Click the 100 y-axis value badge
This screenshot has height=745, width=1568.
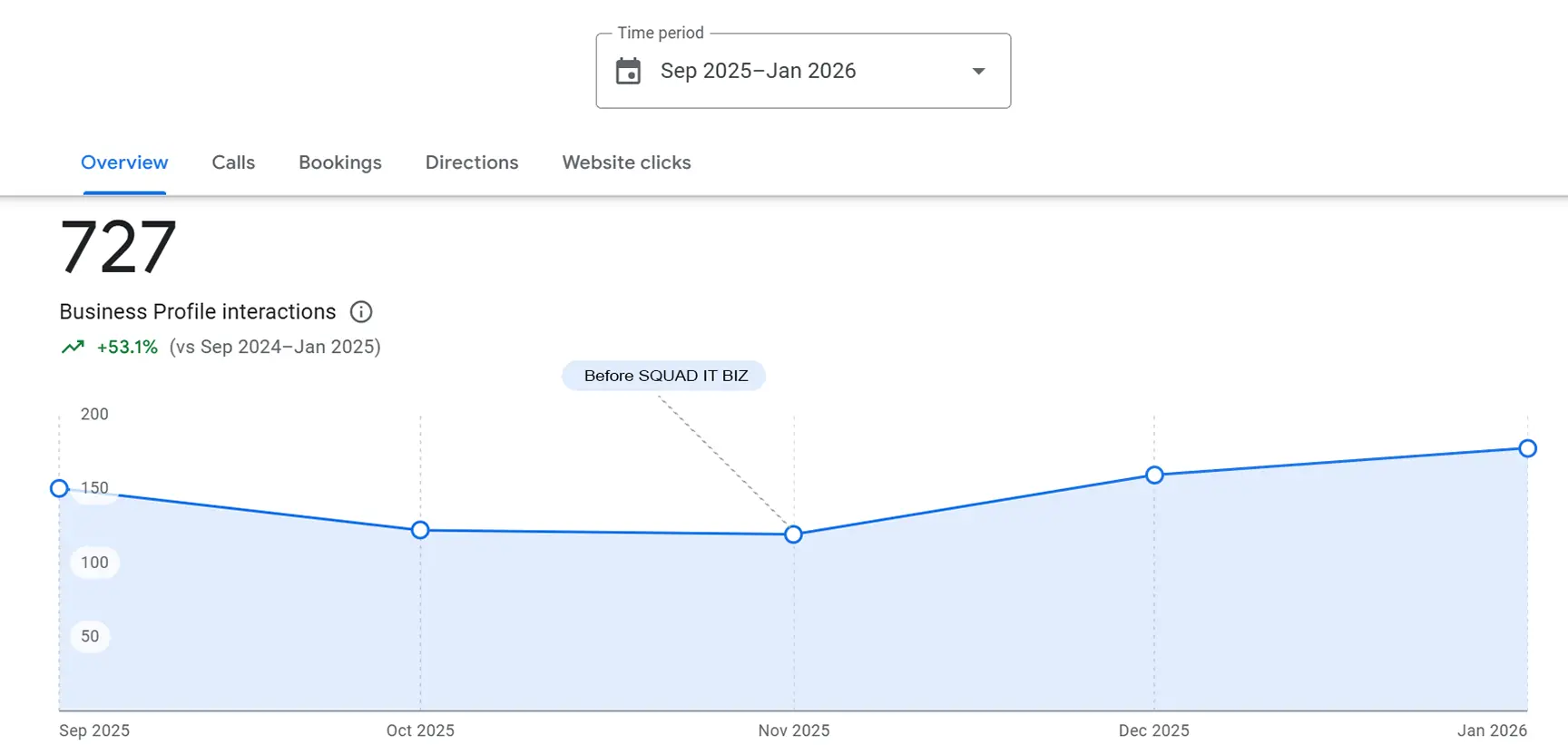[x=94, y=563]
